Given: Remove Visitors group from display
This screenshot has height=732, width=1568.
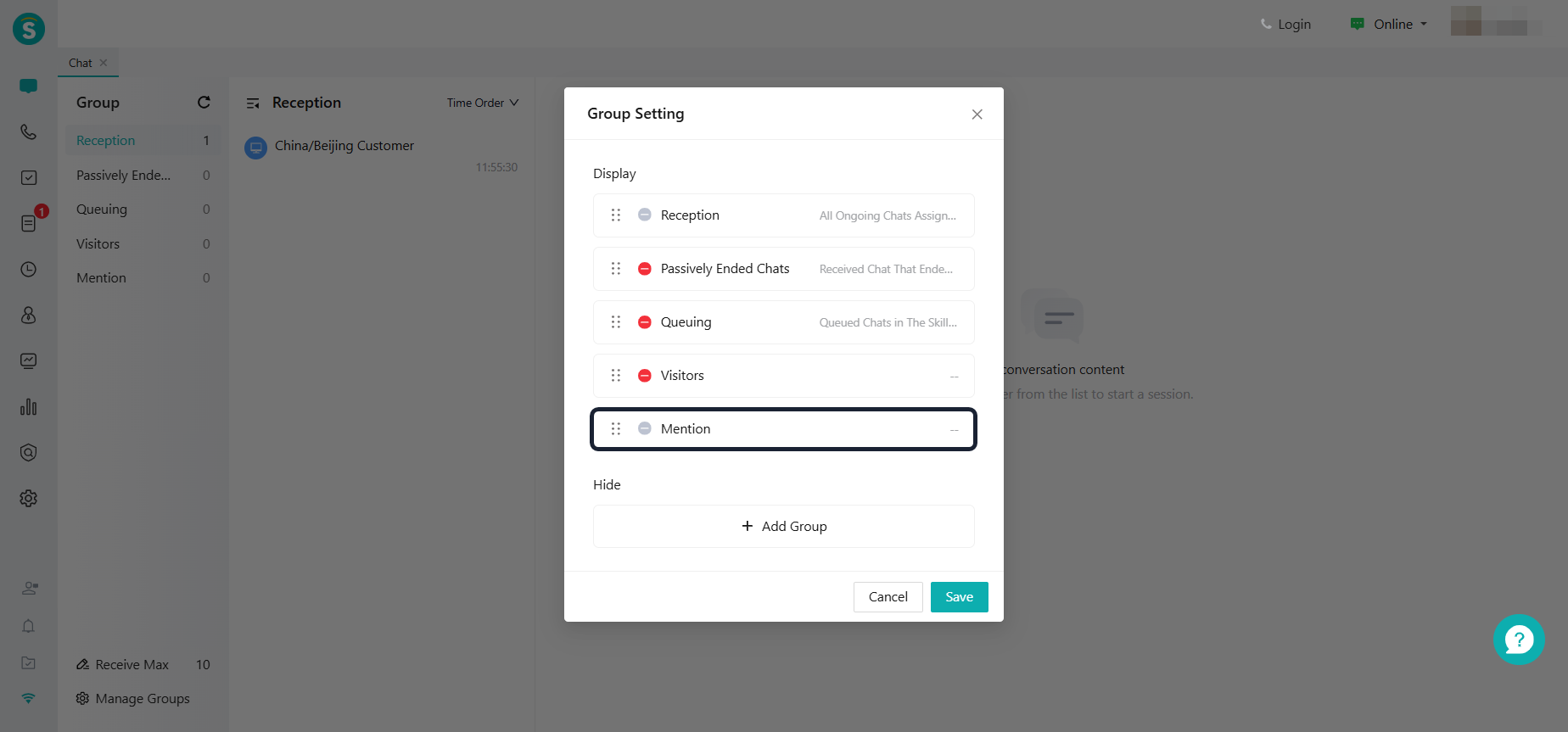Looking at the screenshot, I should point(645,376).
